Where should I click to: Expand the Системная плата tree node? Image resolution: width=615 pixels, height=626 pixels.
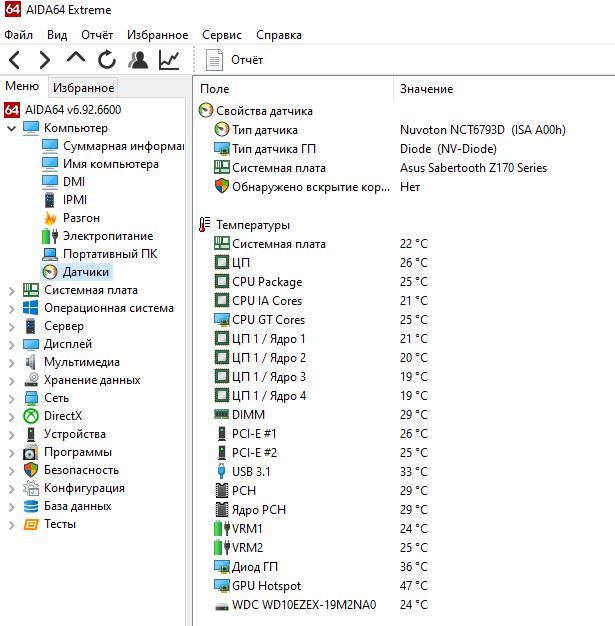tap(12, 291)
